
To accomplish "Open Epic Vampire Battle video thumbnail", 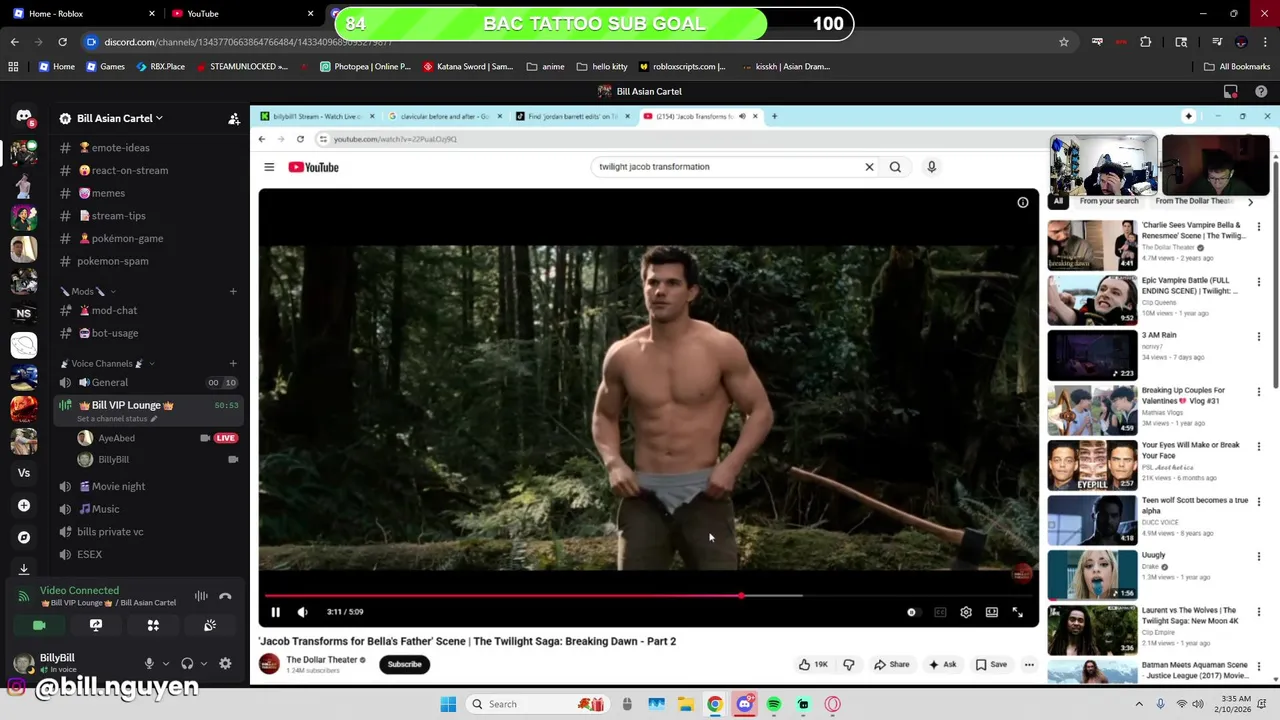I will pyautogui.click(x=1092, y=300).
